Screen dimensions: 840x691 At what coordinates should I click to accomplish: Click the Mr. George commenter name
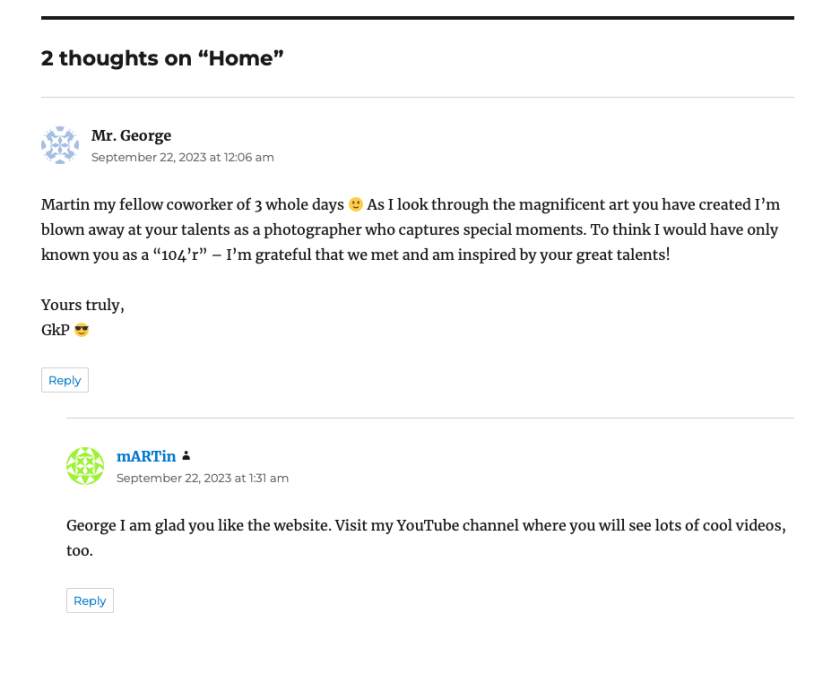pos(131,136)
